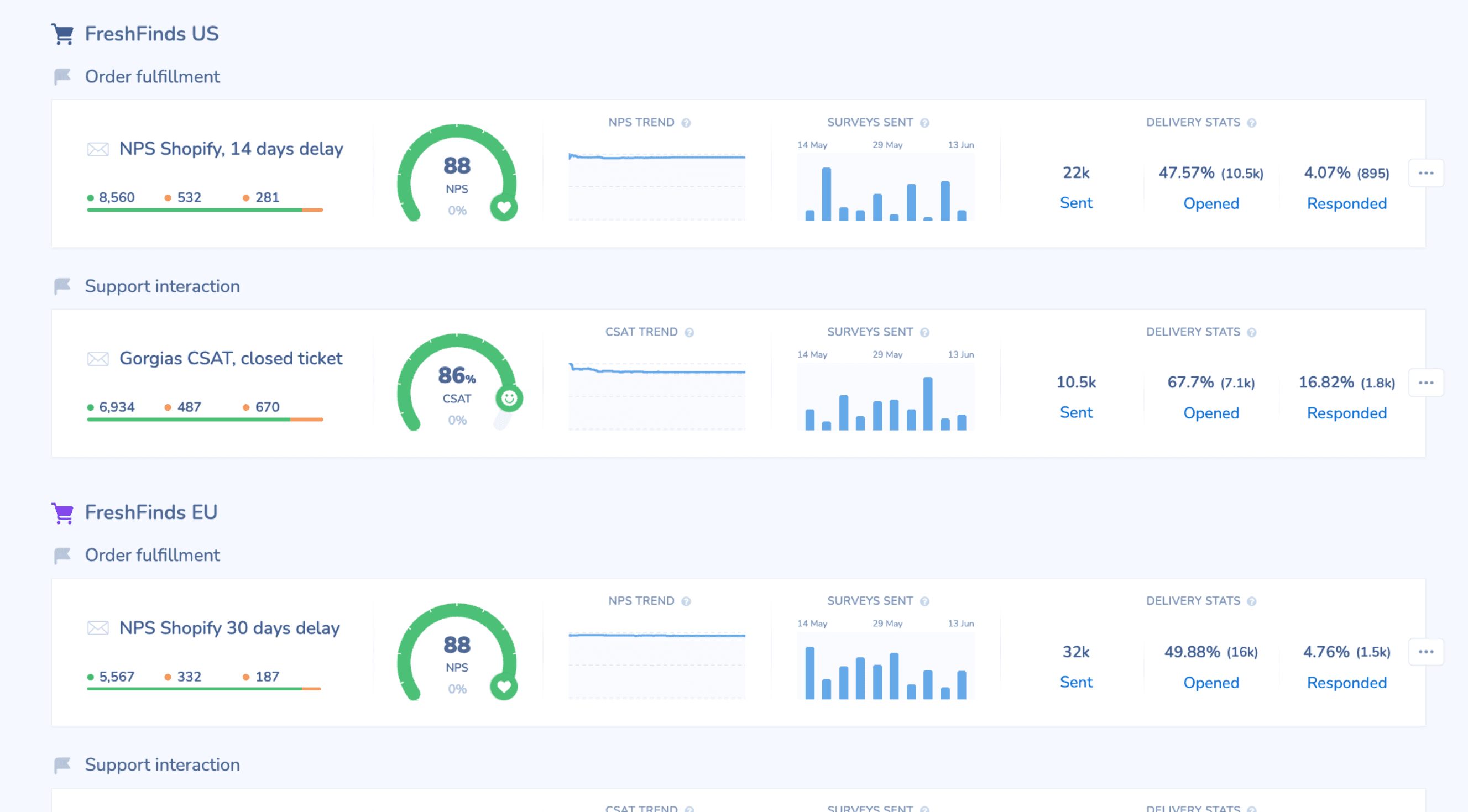The image size is (1468, 812).
Task: Click the flag icon beside FreshFinds EU Order fulfillment
Action: pos(62,555)
